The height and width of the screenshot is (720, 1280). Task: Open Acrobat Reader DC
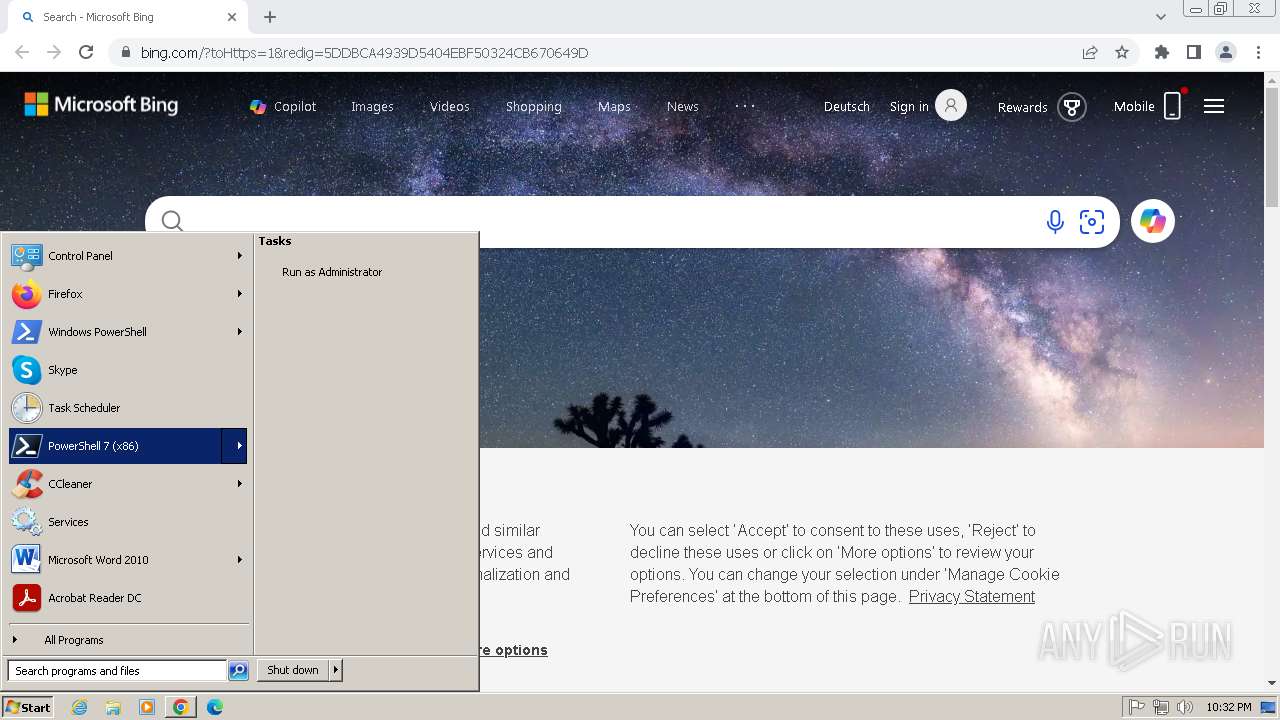point(127,598)
